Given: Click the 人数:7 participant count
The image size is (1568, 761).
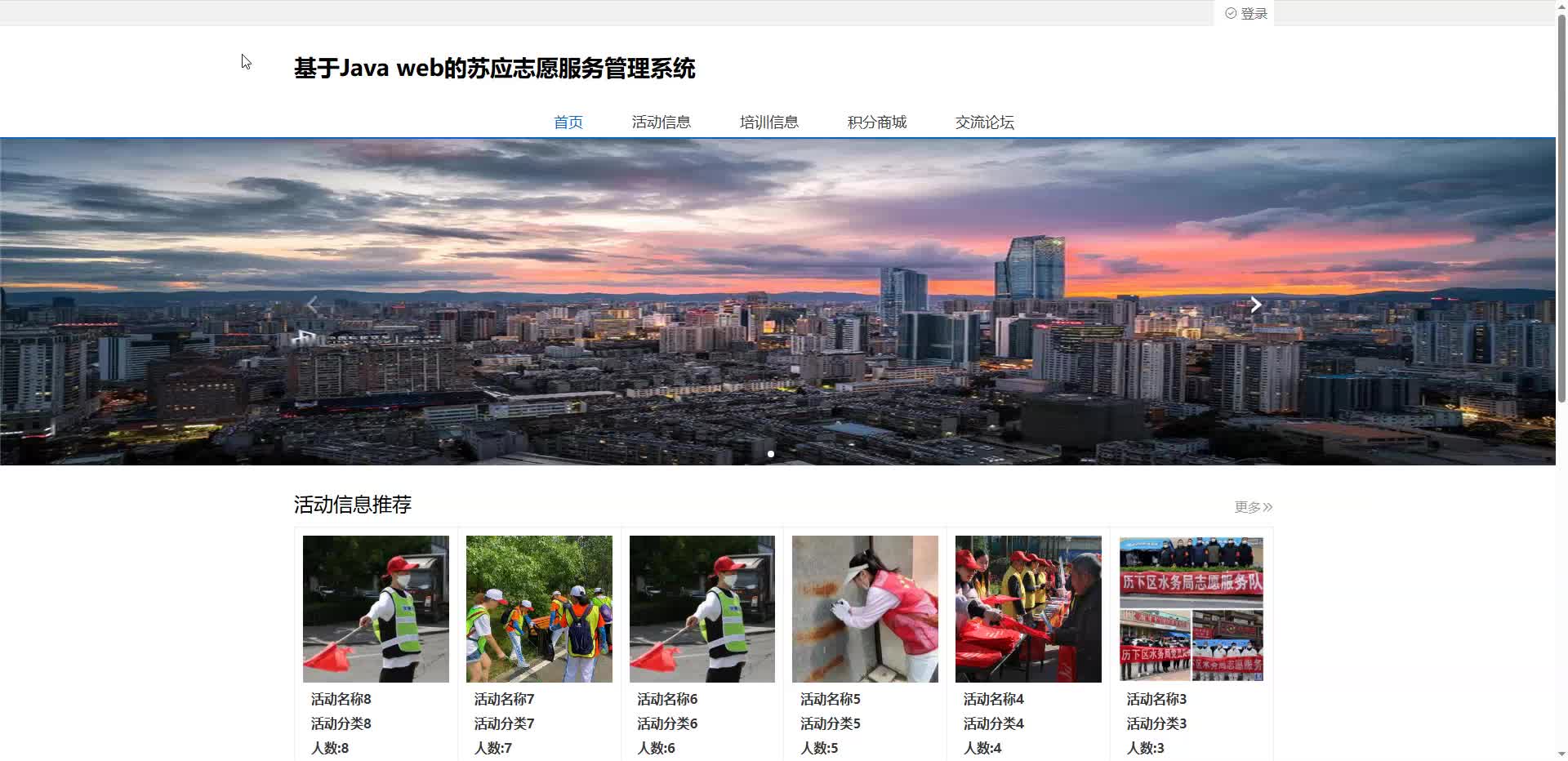Looking at the screenshot, I should click(x=493, y=748).
